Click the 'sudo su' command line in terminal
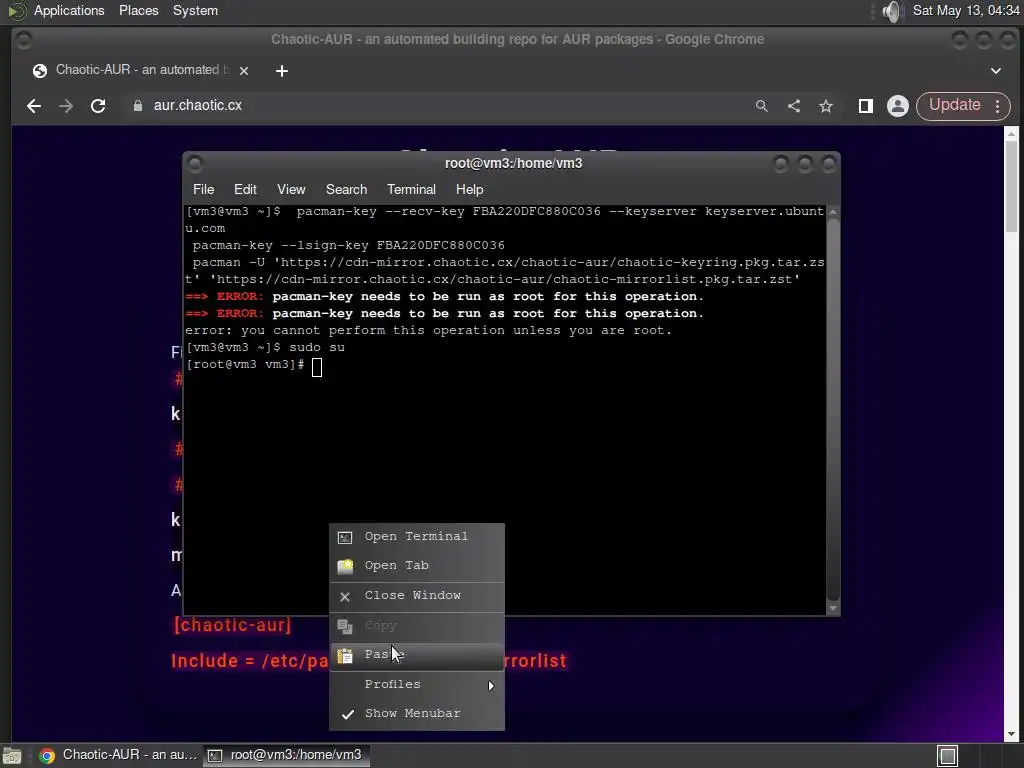Viewport: 1024px width, 768px height. 317,348
